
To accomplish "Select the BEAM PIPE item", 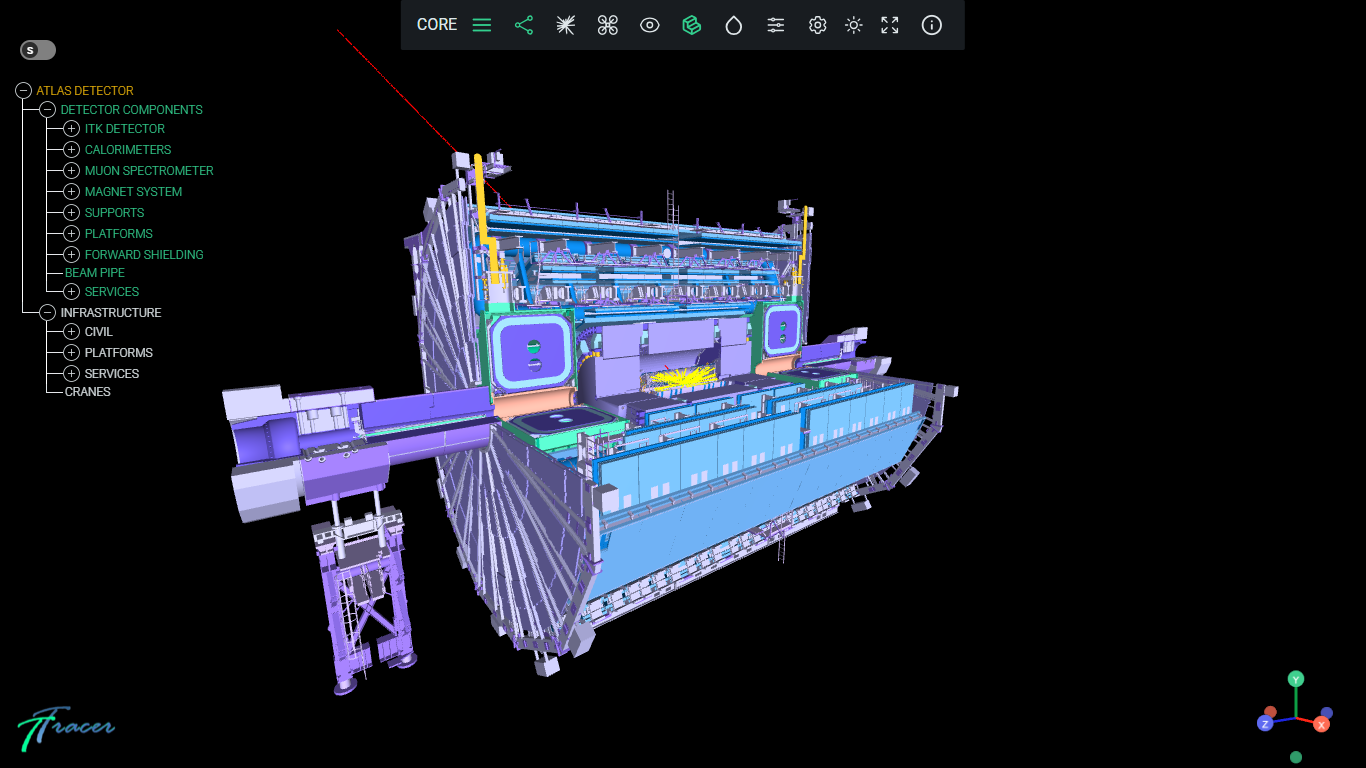I will [x=95, y=273].
